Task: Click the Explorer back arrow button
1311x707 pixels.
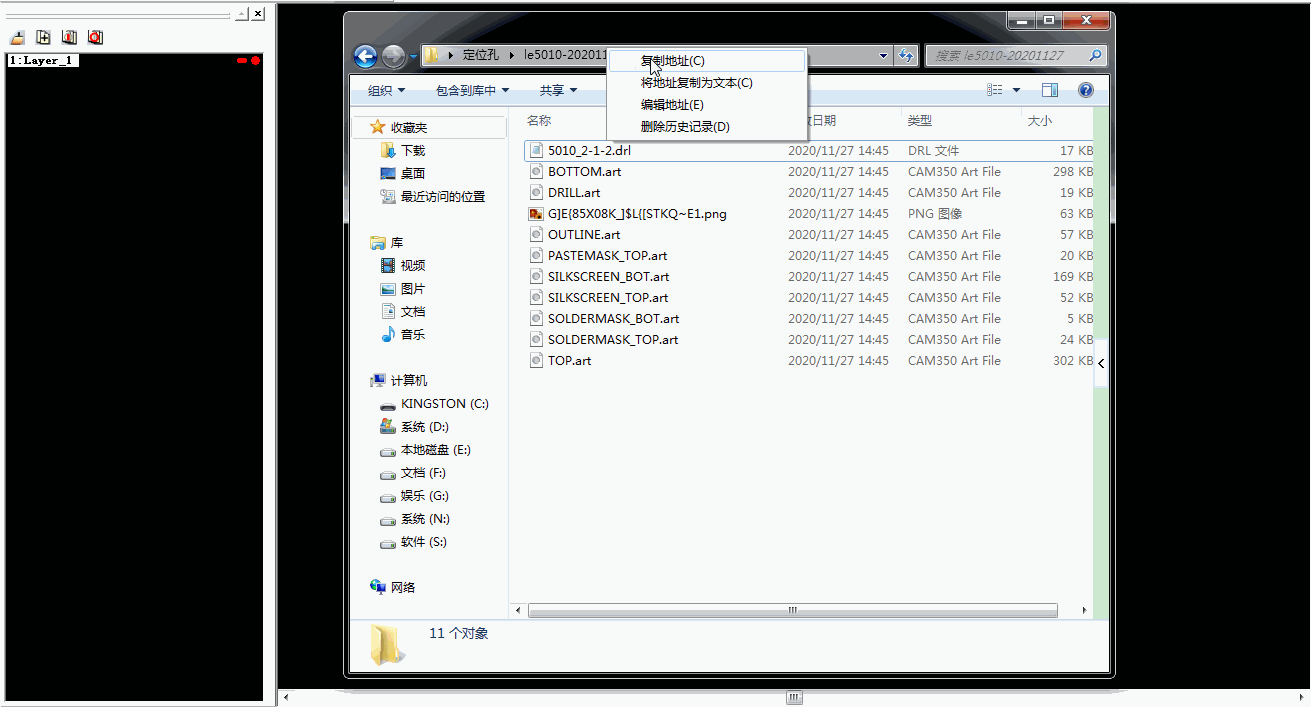Action: click(x=365, y=56)
